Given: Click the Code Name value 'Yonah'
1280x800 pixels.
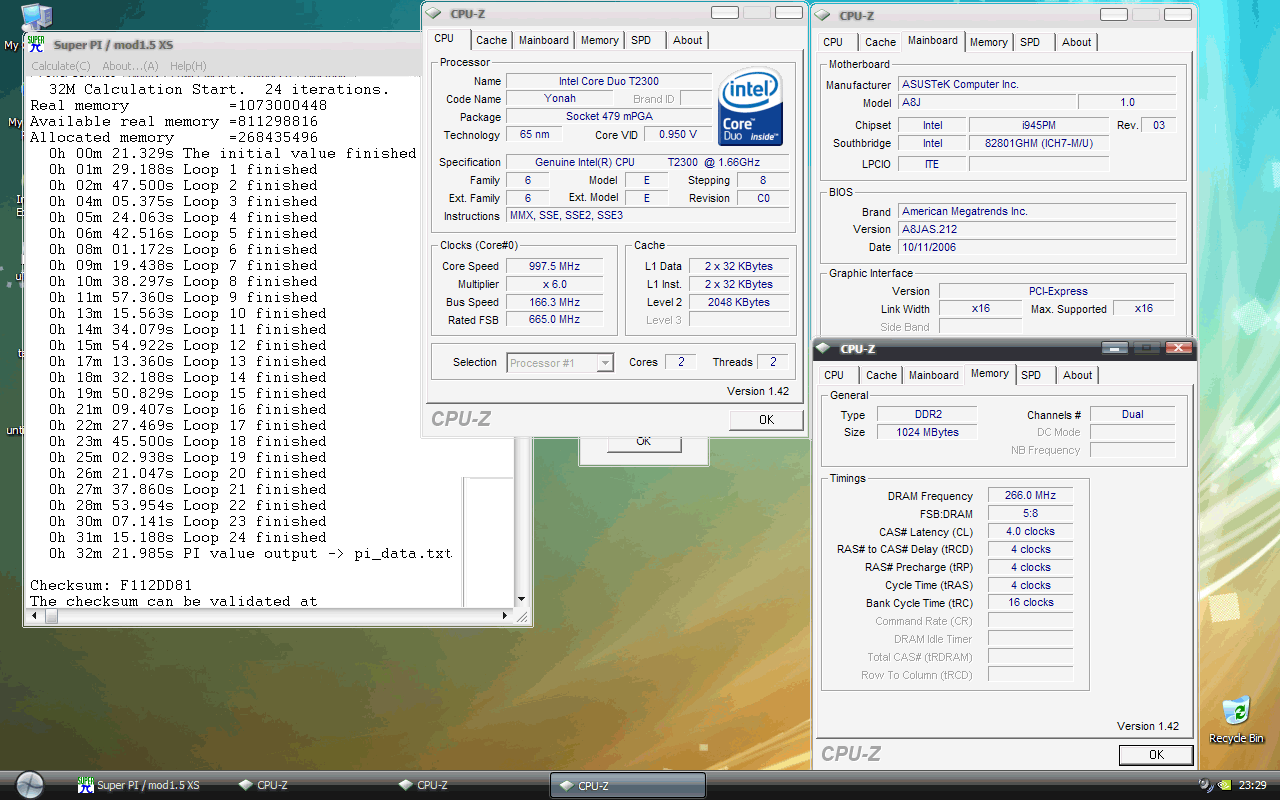Looking at the screenshot, I should 560,99.
